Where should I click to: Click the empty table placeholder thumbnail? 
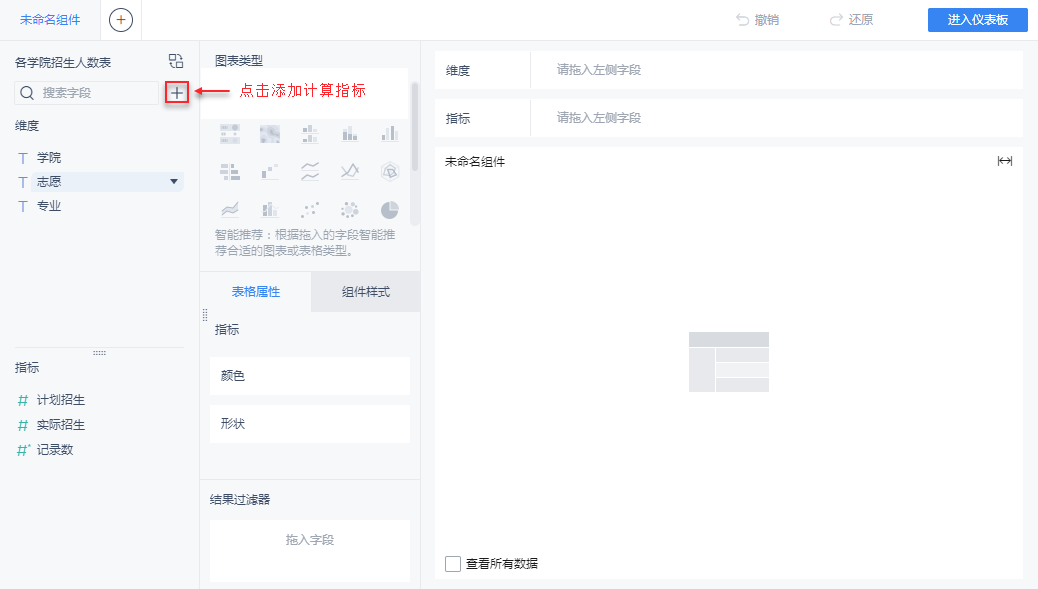click(729, 362)
